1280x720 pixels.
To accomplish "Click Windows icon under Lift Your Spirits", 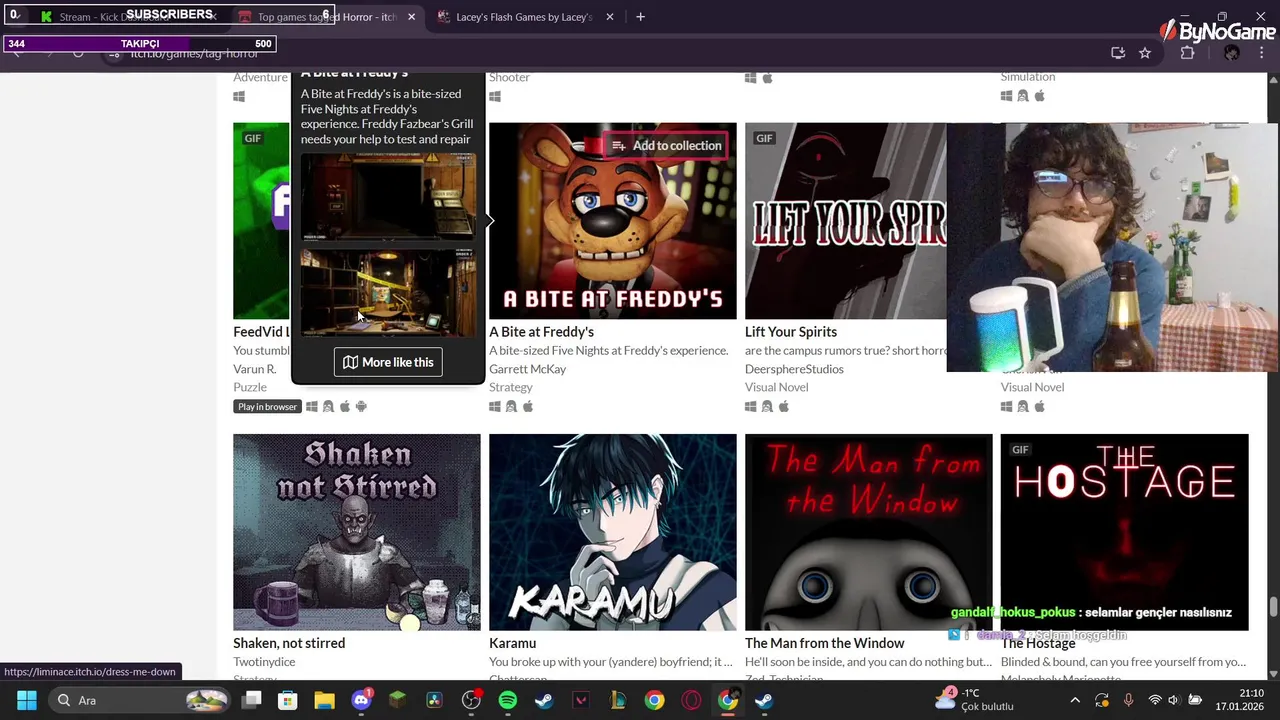I will (751, 406).
